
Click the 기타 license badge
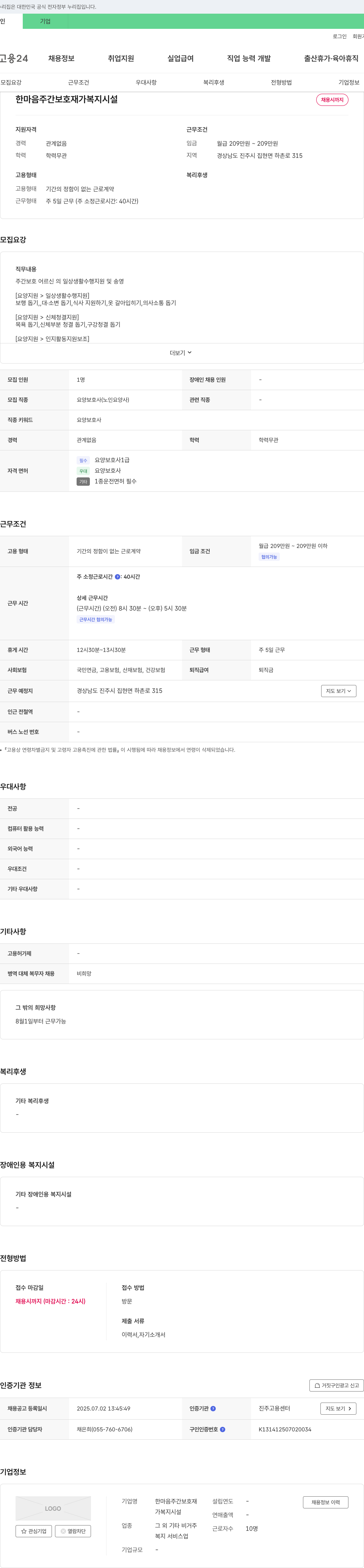click(83, 482)
